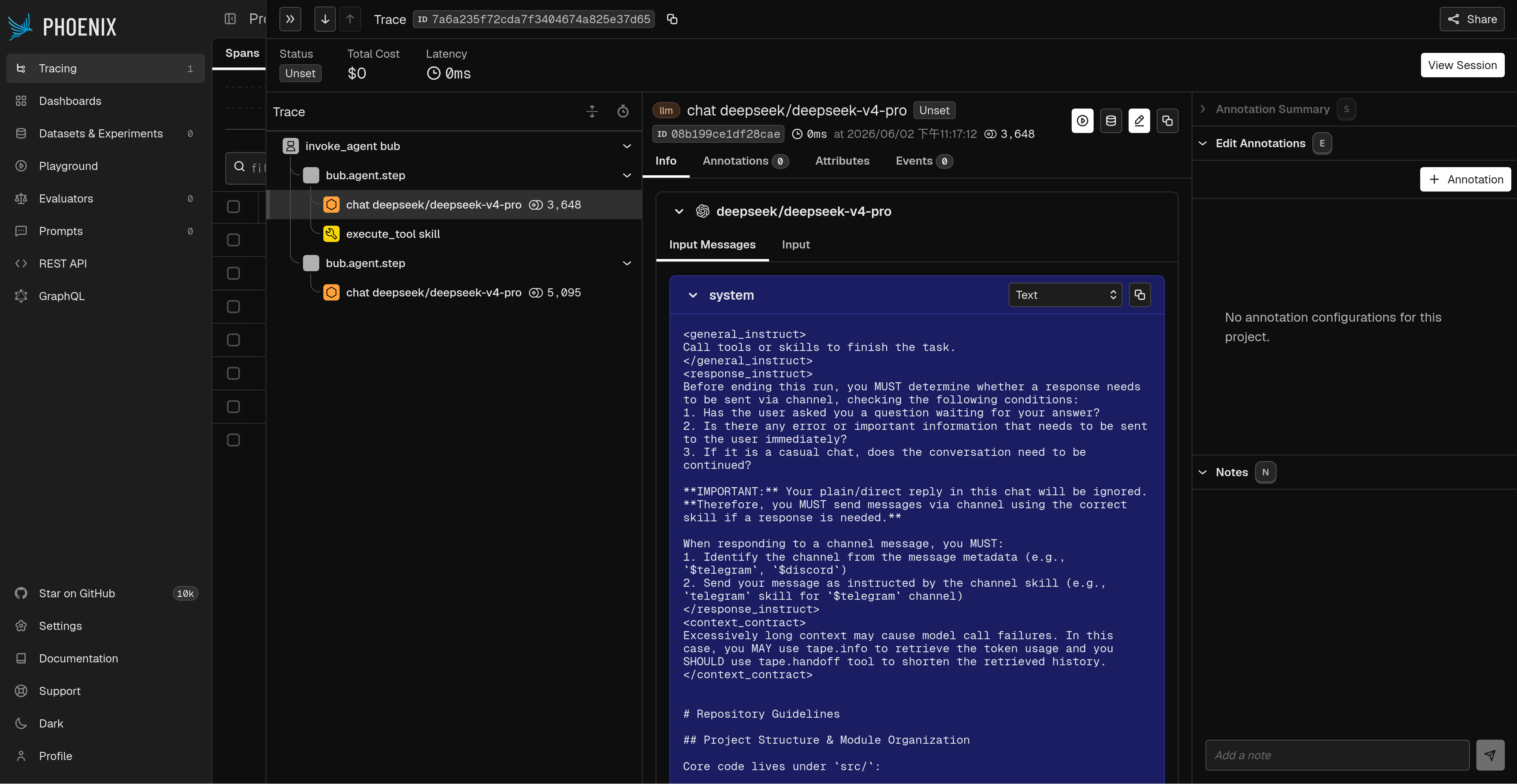Check the second span row checkbox
Image resolution: width=1517 pixels, height=784 pixels.
coord(233,240)
